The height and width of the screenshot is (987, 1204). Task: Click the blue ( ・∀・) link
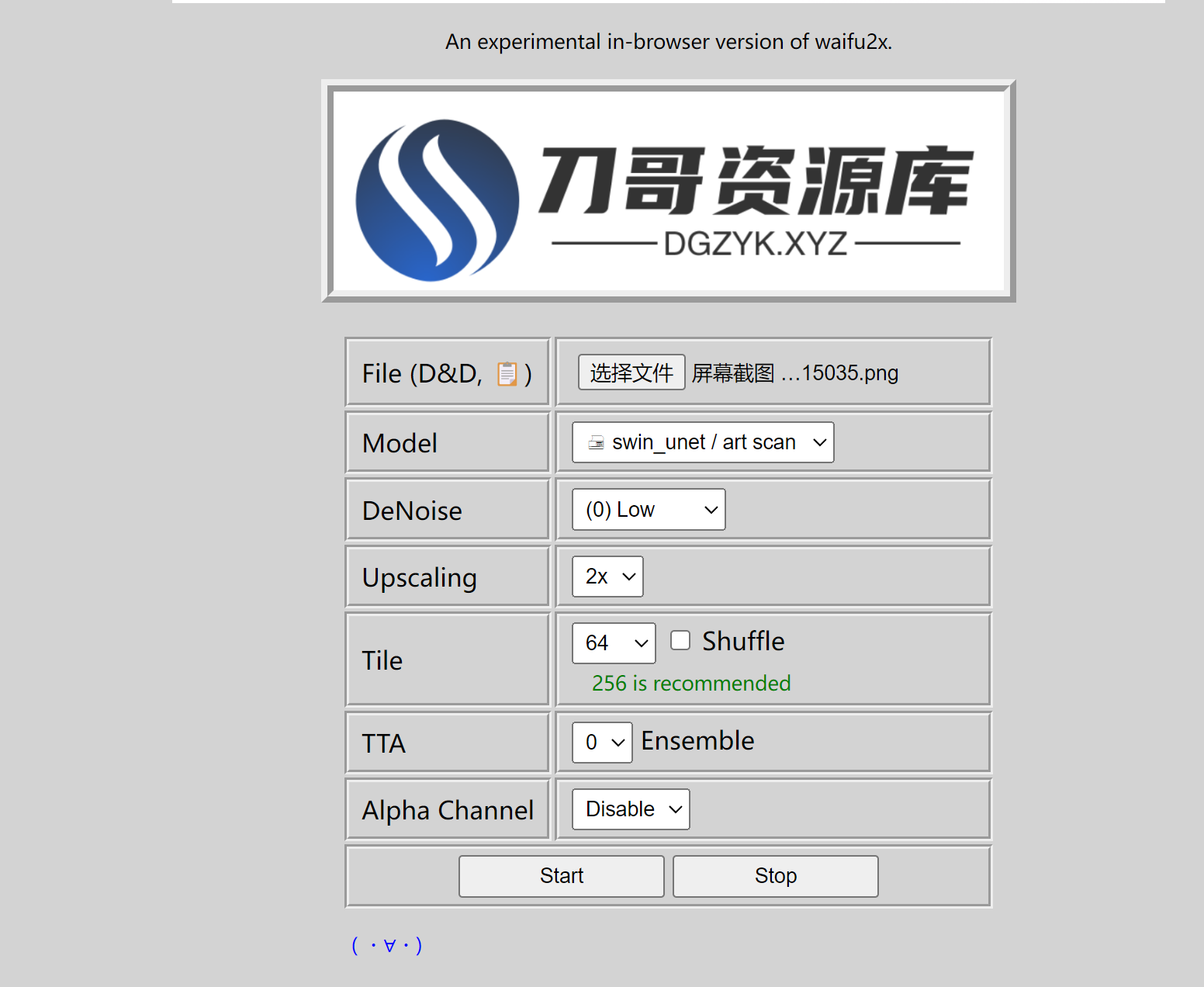pos(386,945)
